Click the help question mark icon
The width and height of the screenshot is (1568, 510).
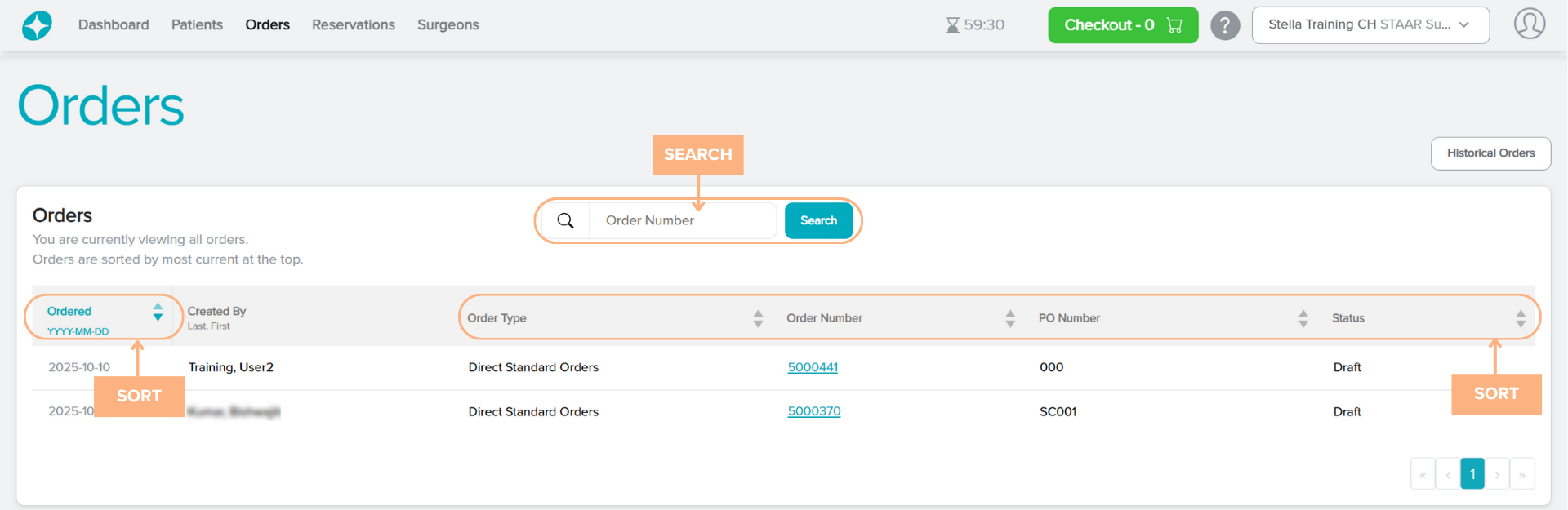(1224, 25)
